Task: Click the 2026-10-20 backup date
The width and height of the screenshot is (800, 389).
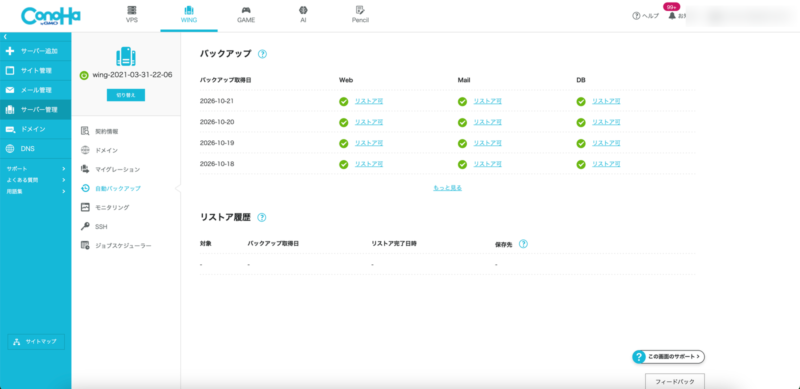Action: (217, 122)
